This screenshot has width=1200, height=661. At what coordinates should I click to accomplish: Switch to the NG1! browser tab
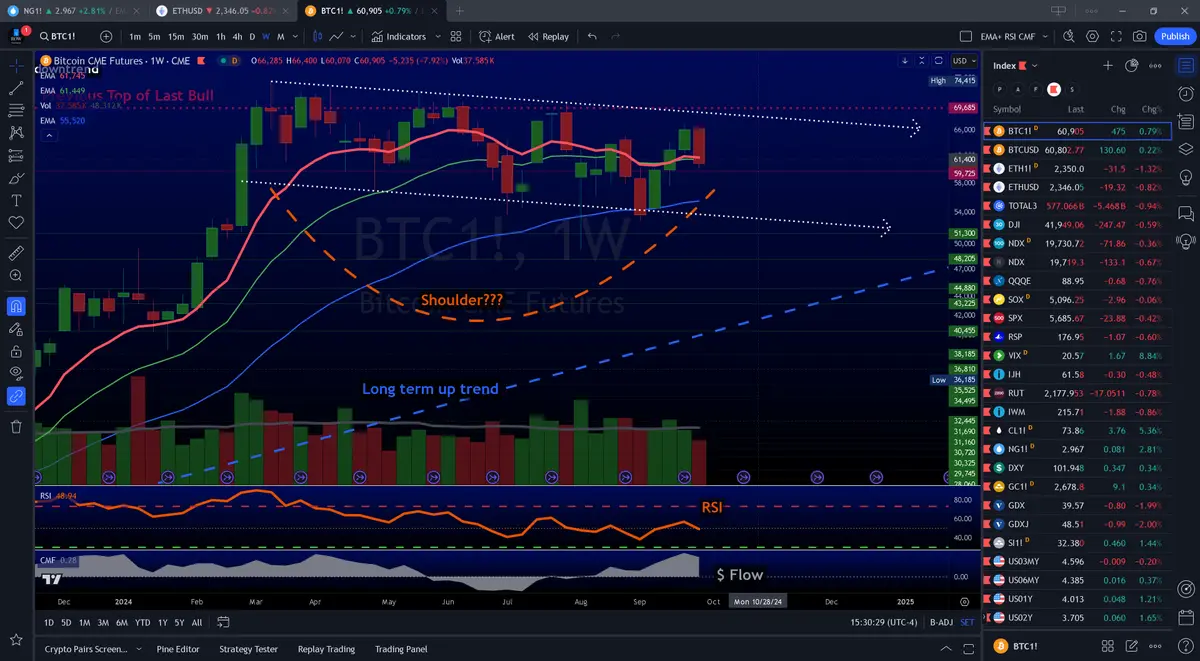[74, 11]
